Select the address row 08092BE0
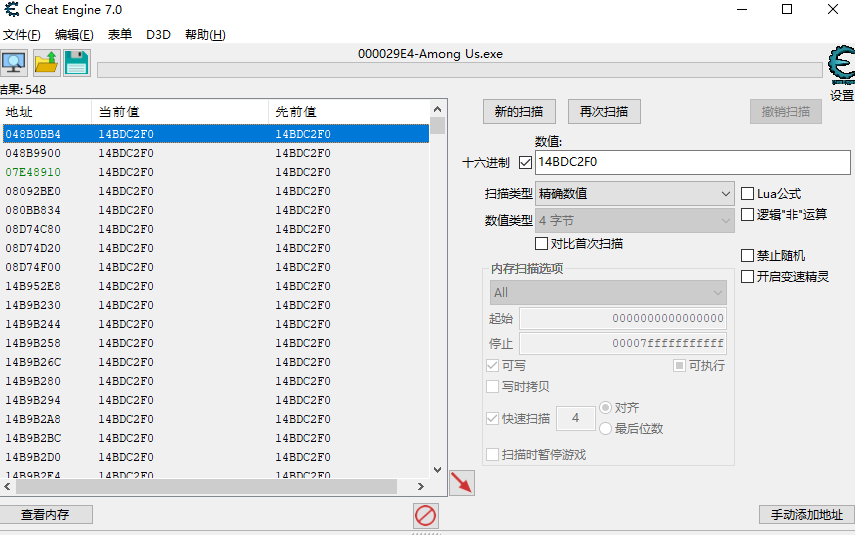The width and height of the screenshot is (855, 535). (216, 191)
